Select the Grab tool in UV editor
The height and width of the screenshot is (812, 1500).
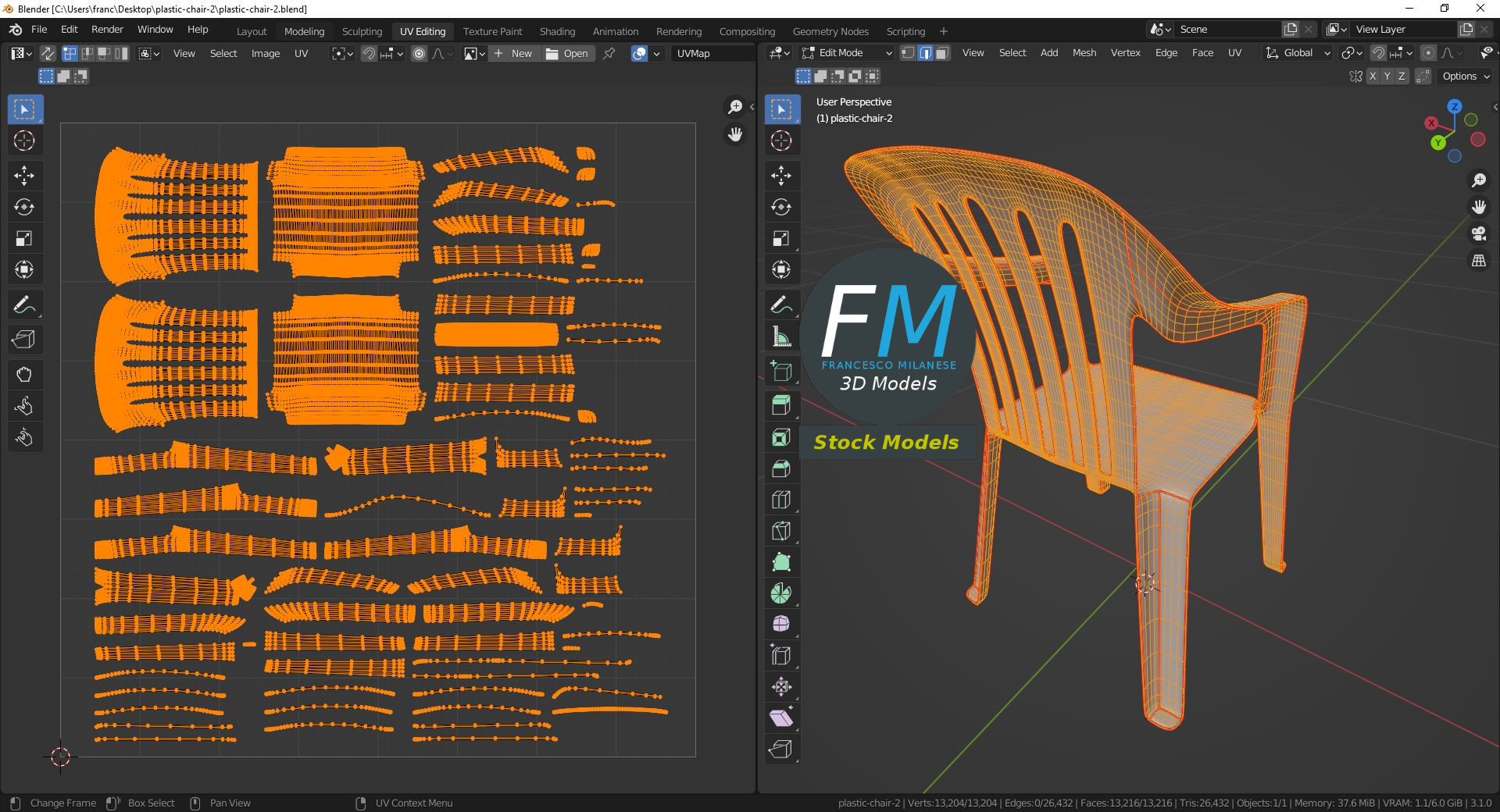click(24, 375)
